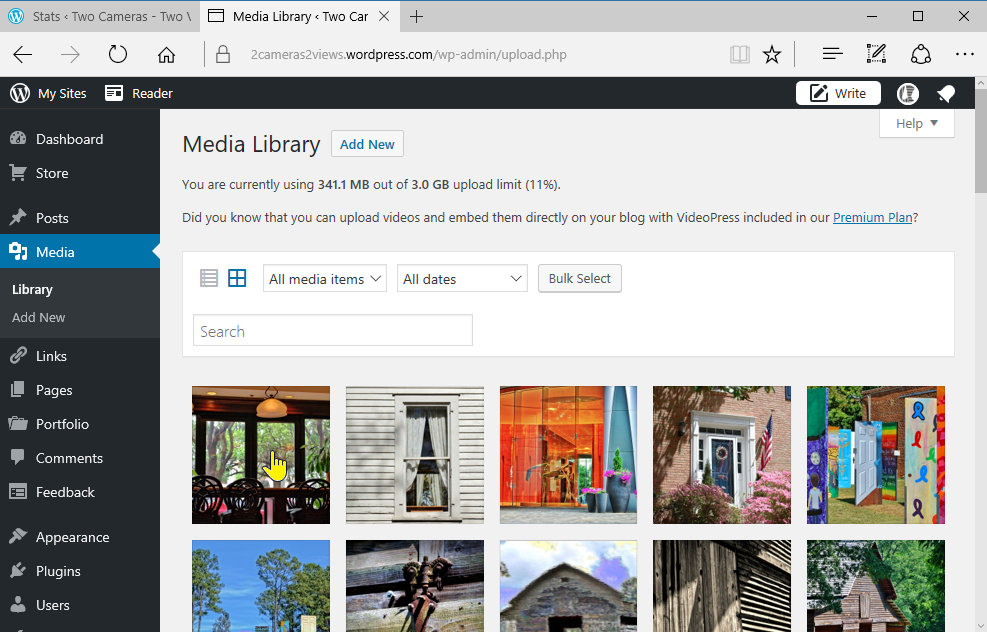This screenshot has height=632, width=987.
Task: Expand the Help panel tab
Action: pos(917,123)
